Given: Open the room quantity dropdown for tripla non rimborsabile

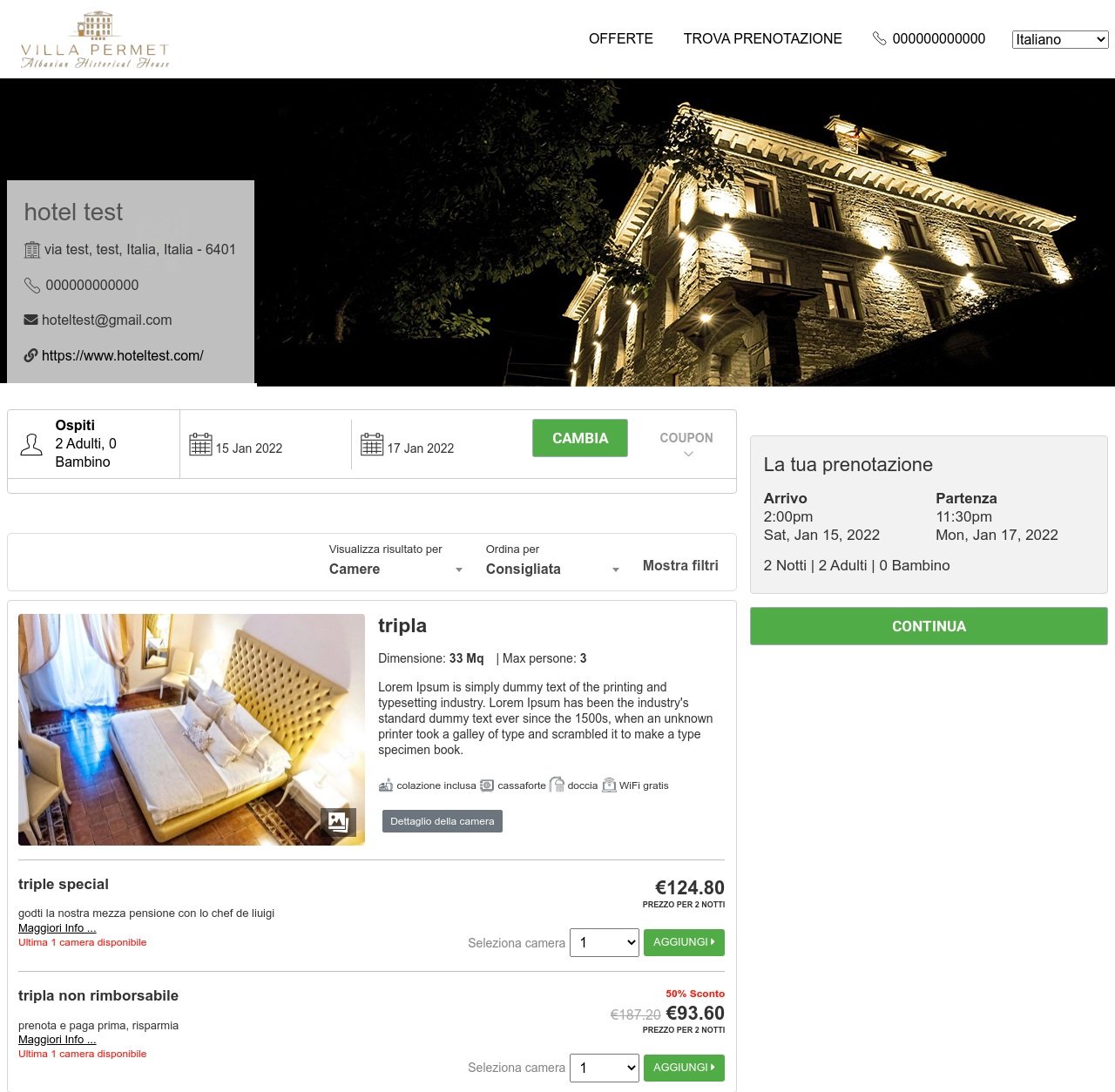Looking at the screenshot, I should (x=605, y=1068).
